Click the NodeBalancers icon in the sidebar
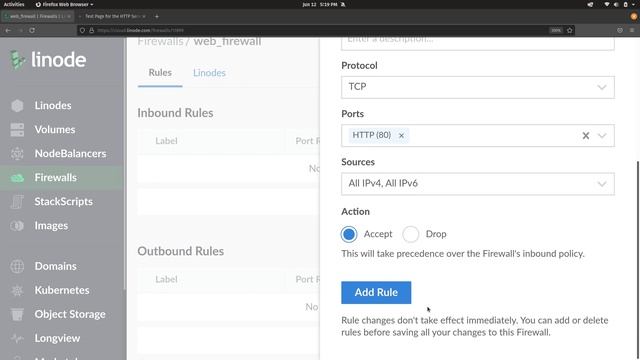This screenshot has height=360, width=640. (x=17, y=153)
